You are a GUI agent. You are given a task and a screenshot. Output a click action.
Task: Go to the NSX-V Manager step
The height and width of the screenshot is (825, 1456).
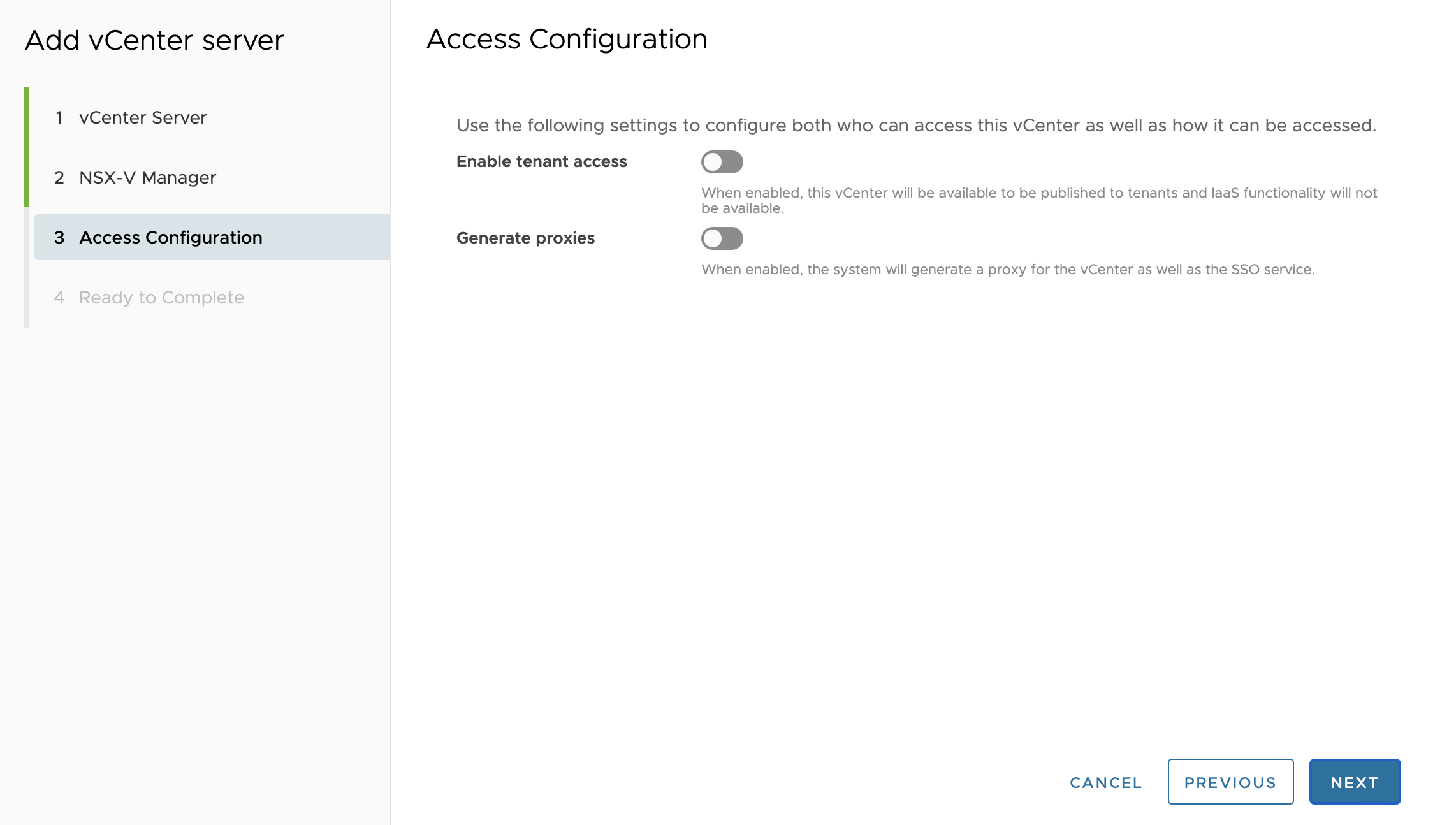click(147, 178)
